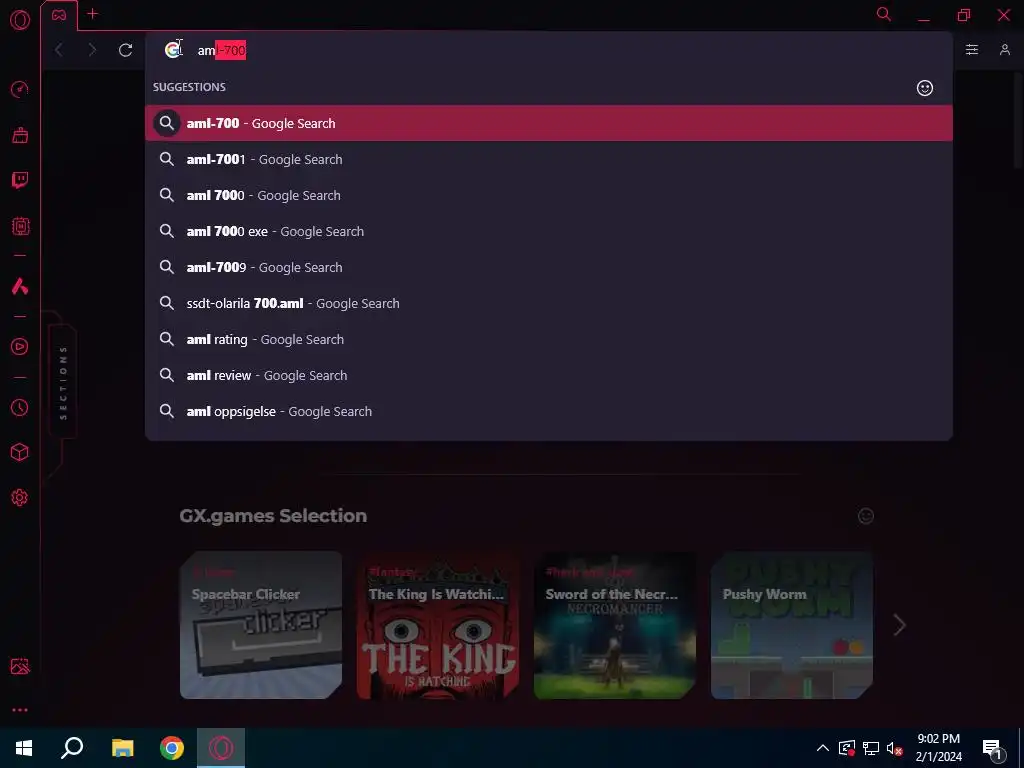
Task: Select the 'aml-7001' suggestion
Action: coord(549,159)
